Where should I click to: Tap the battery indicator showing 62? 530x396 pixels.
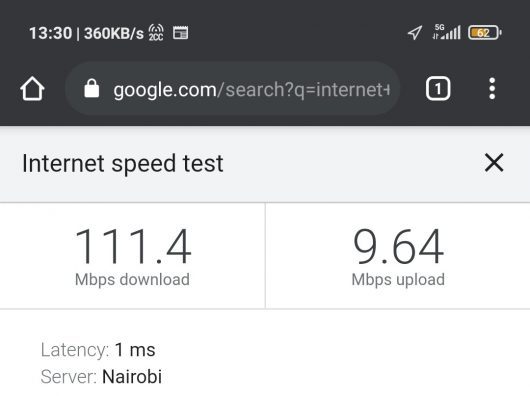point(485,33)
